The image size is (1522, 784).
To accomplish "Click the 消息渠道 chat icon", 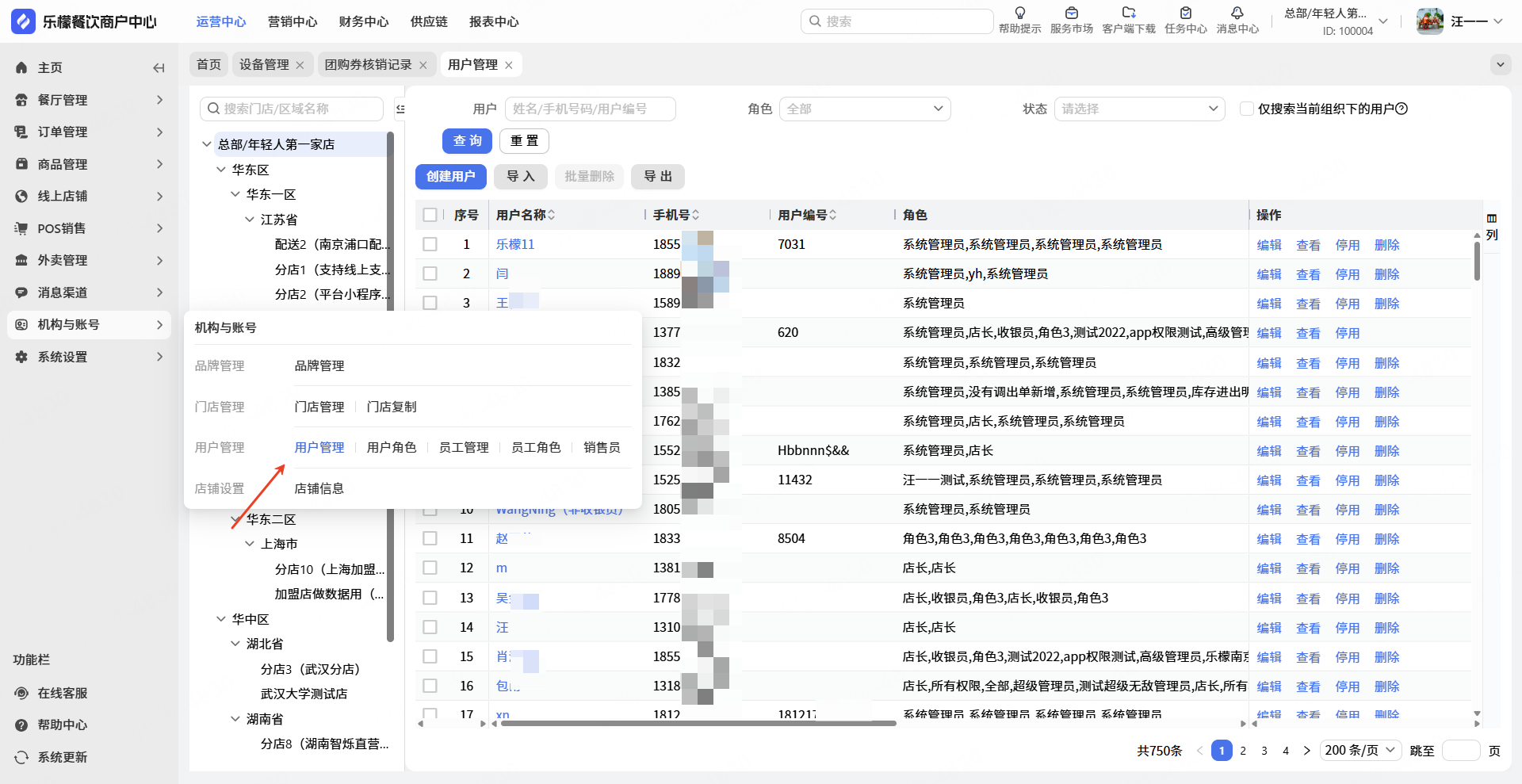I will pyautogui.click(x=21, y=293).
